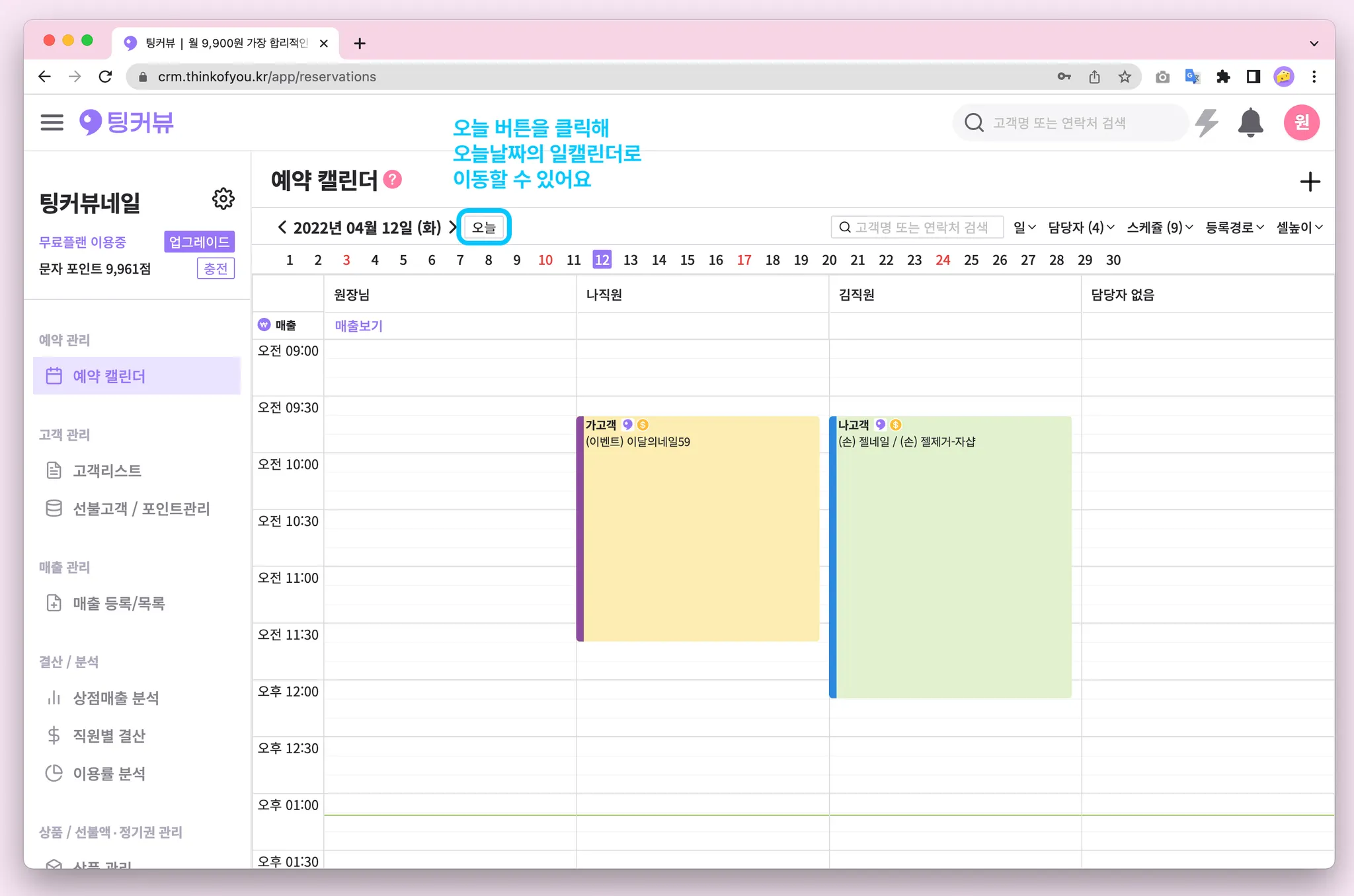Click the 오늘 button

coord(484,227)
